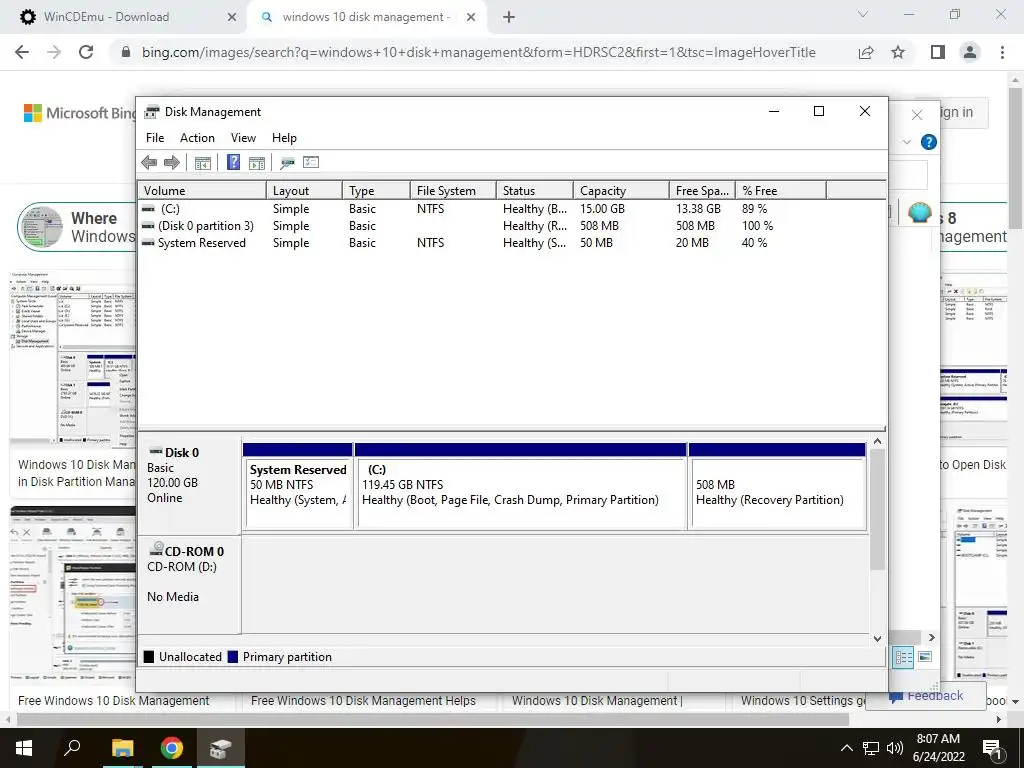Toggle the console tree toolbar icon
The image size is (1024, 768).
(203, 163)
